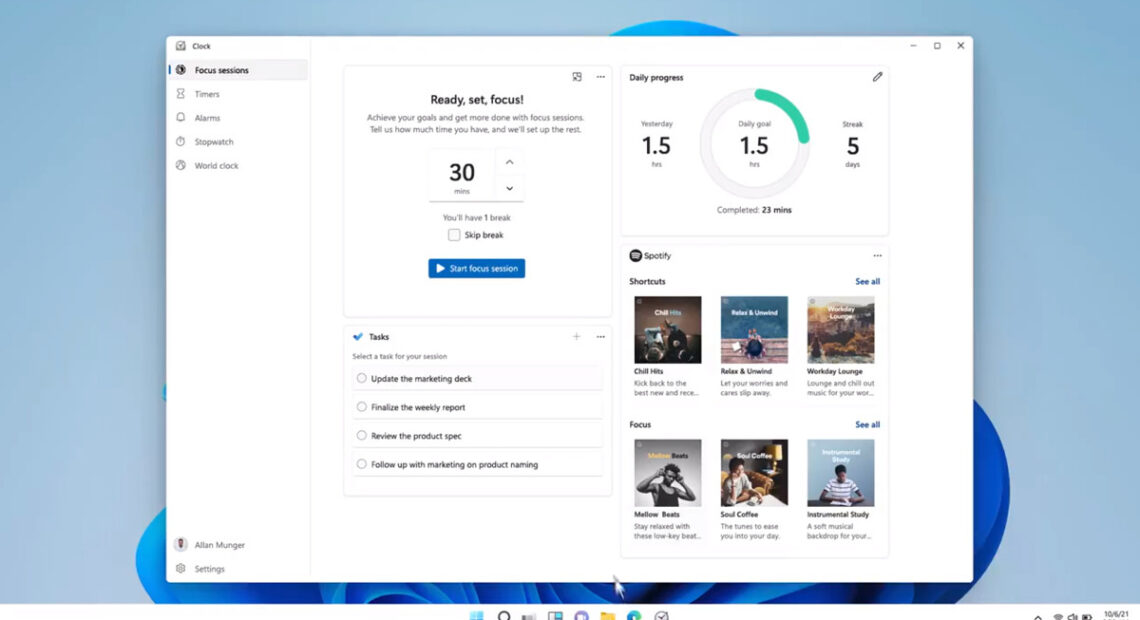Open the Chill Hits playlist cover
This screenshot has height=620, width=1140.
(667, 329)
